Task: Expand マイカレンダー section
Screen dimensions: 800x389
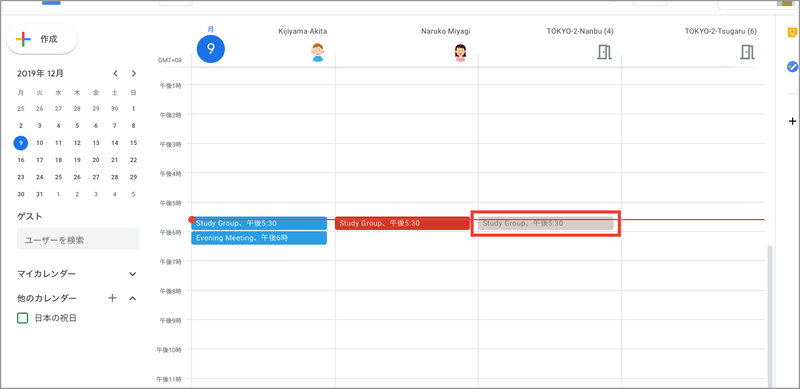Action: [133, 274]
